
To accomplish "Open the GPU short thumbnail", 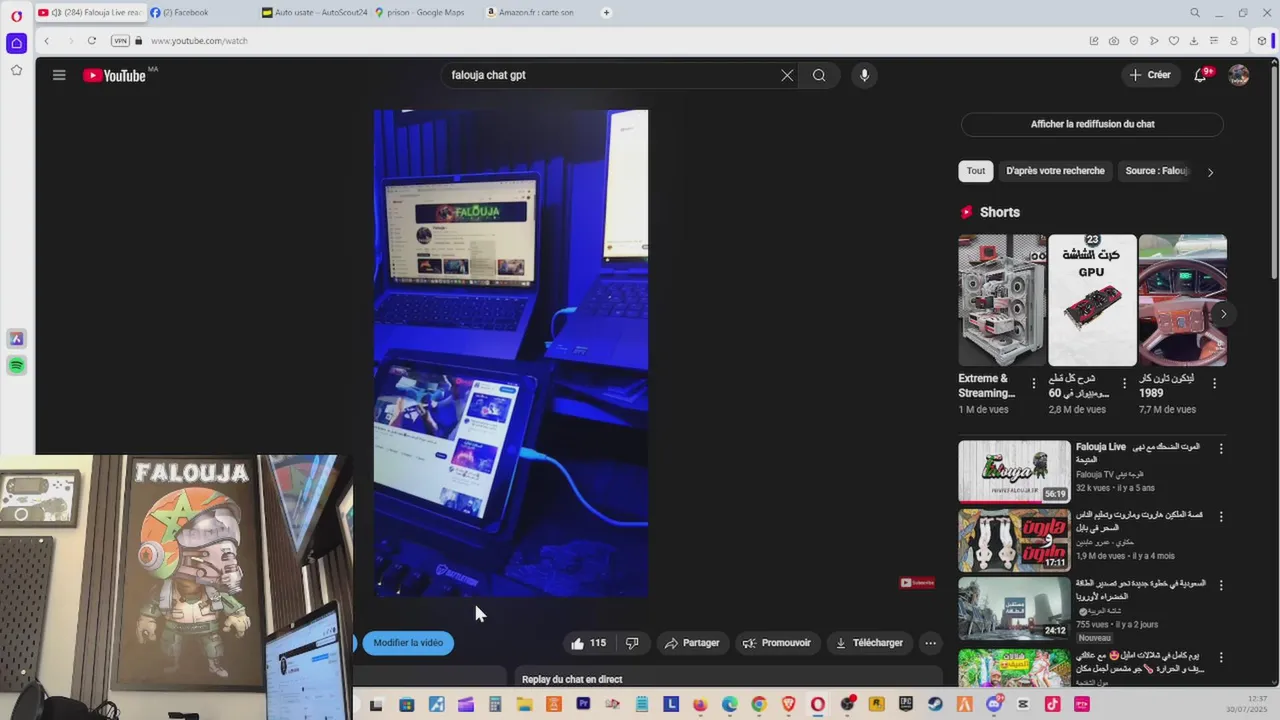I will click(x=1092, y=300).
